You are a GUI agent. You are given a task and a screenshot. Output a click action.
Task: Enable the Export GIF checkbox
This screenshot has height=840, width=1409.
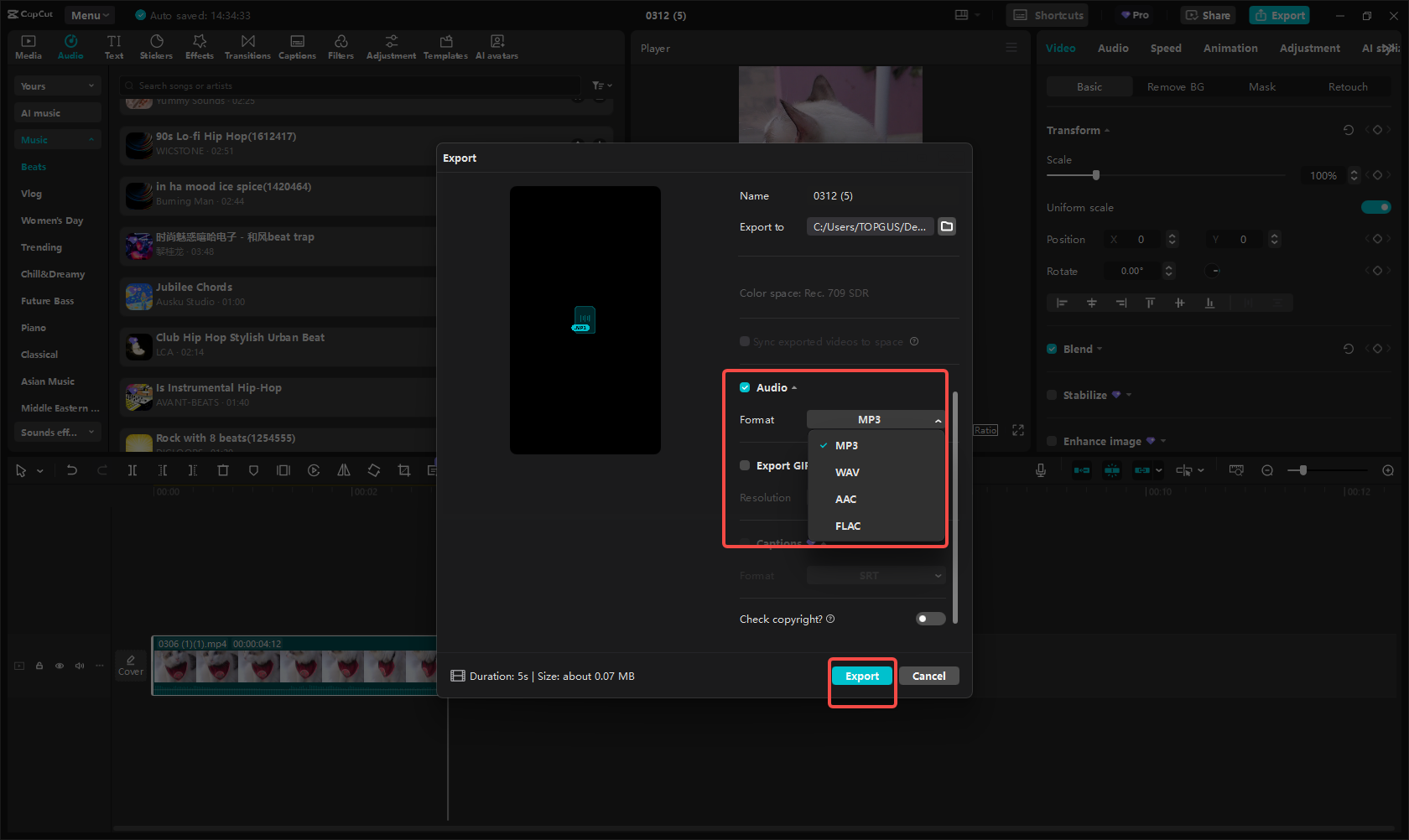745,465
